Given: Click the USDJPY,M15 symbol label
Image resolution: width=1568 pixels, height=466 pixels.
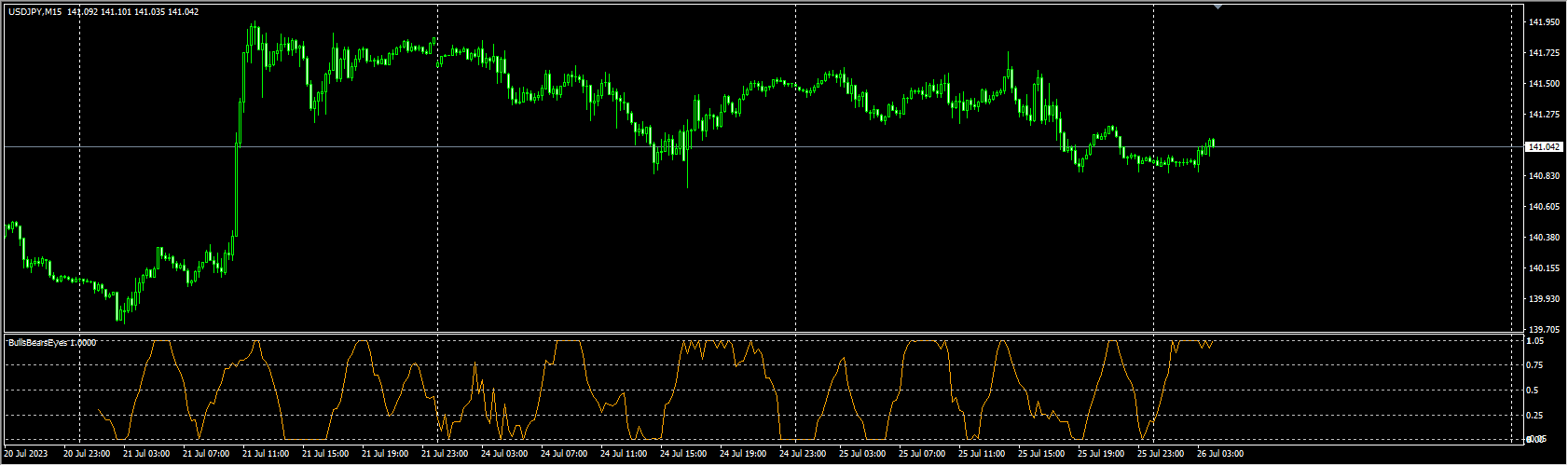Looking at the screenshot, I should (x=36, y=12).
